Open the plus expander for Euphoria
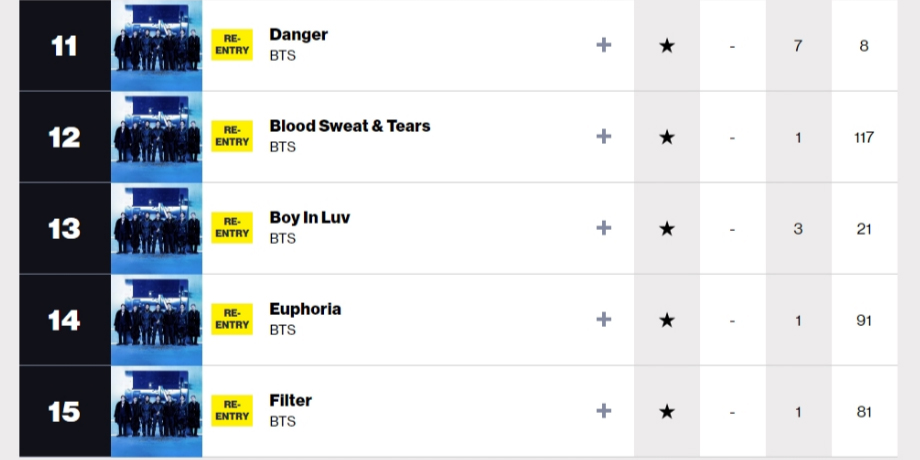 click(603, 320)
